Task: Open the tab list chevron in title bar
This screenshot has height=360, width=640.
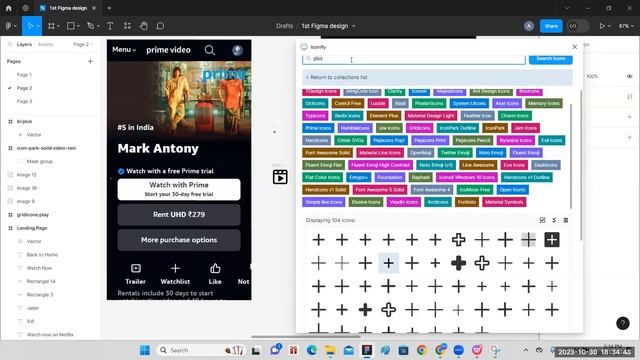Action: (567, 8)
